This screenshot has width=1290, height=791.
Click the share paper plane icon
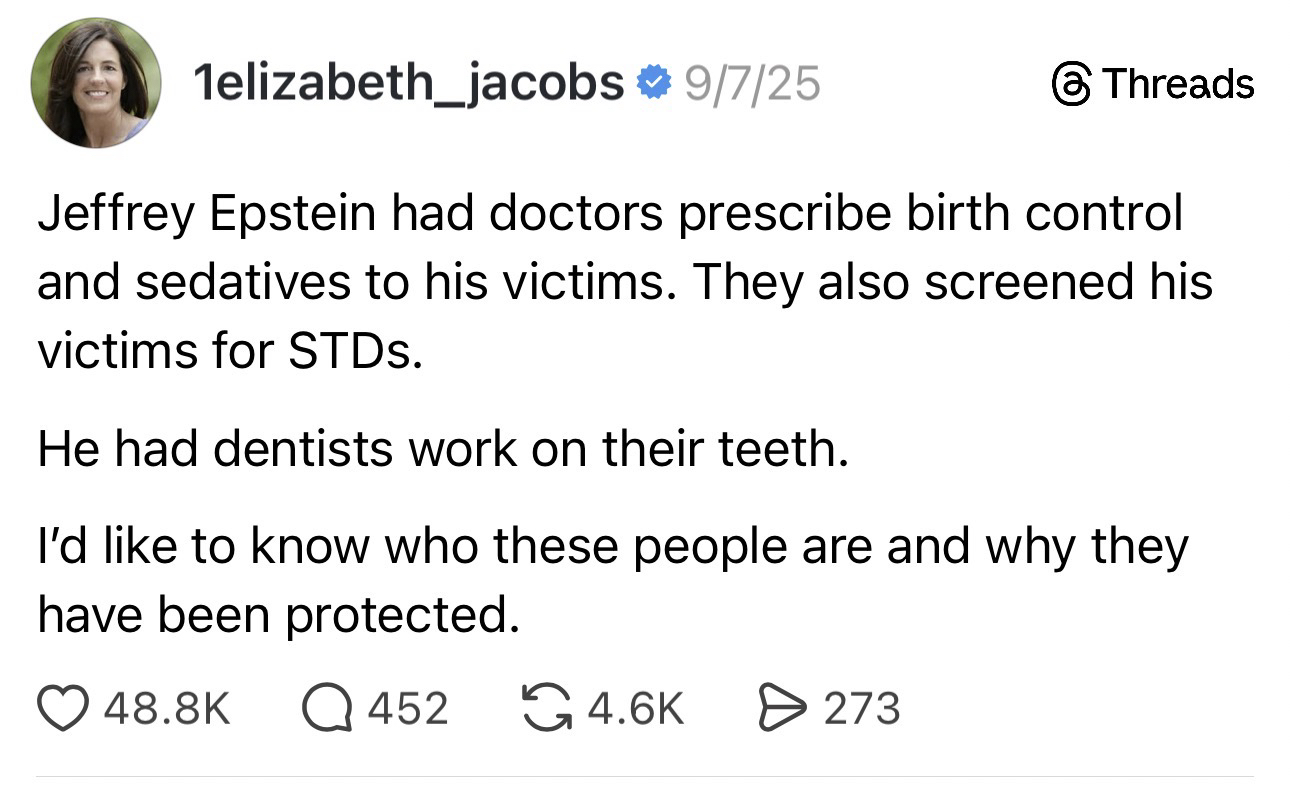[x=783, y=709]
